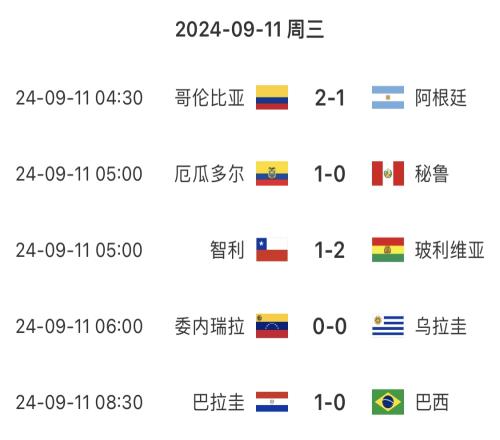Click the Colombia flag icon
Image resolution: width=500 pixels, height=440 pixels.
tap(272, 97)
